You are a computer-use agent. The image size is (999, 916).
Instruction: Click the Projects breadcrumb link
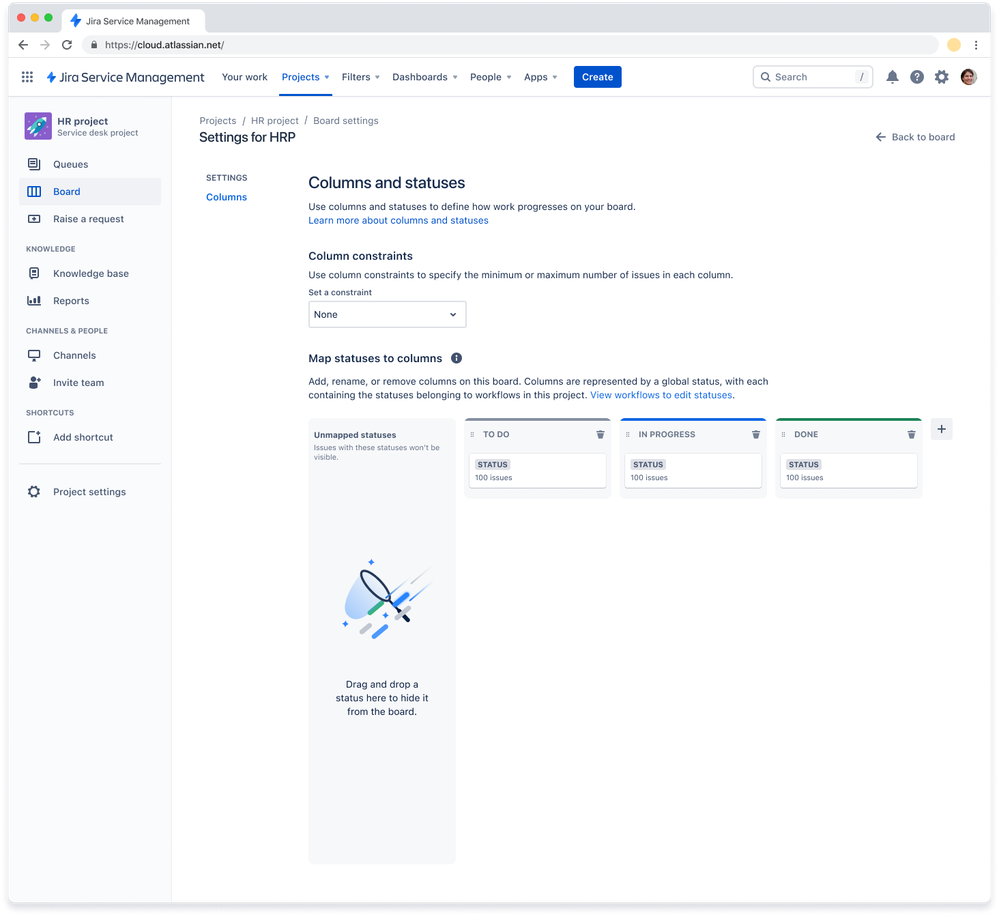pyautogui.click(x=217, y=120)
